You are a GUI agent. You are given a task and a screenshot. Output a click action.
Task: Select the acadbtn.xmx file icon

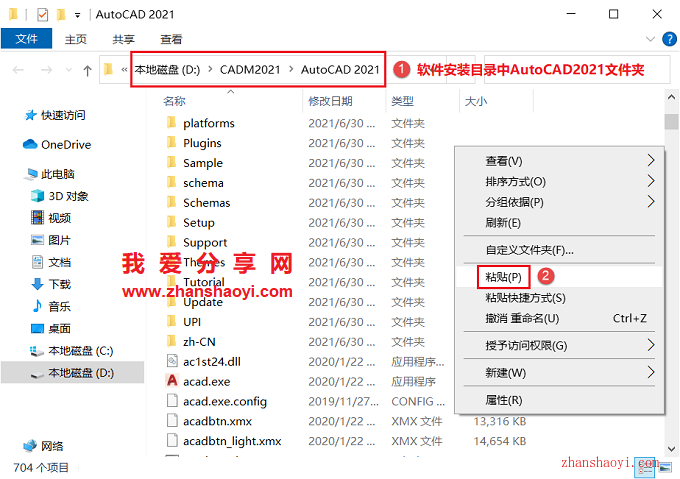172,421
